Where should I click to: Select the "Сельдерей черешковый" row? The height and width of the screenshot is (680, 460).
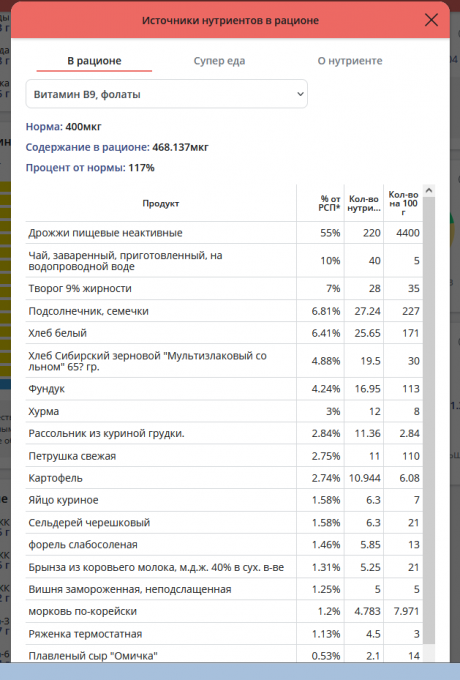pos(224,523)
